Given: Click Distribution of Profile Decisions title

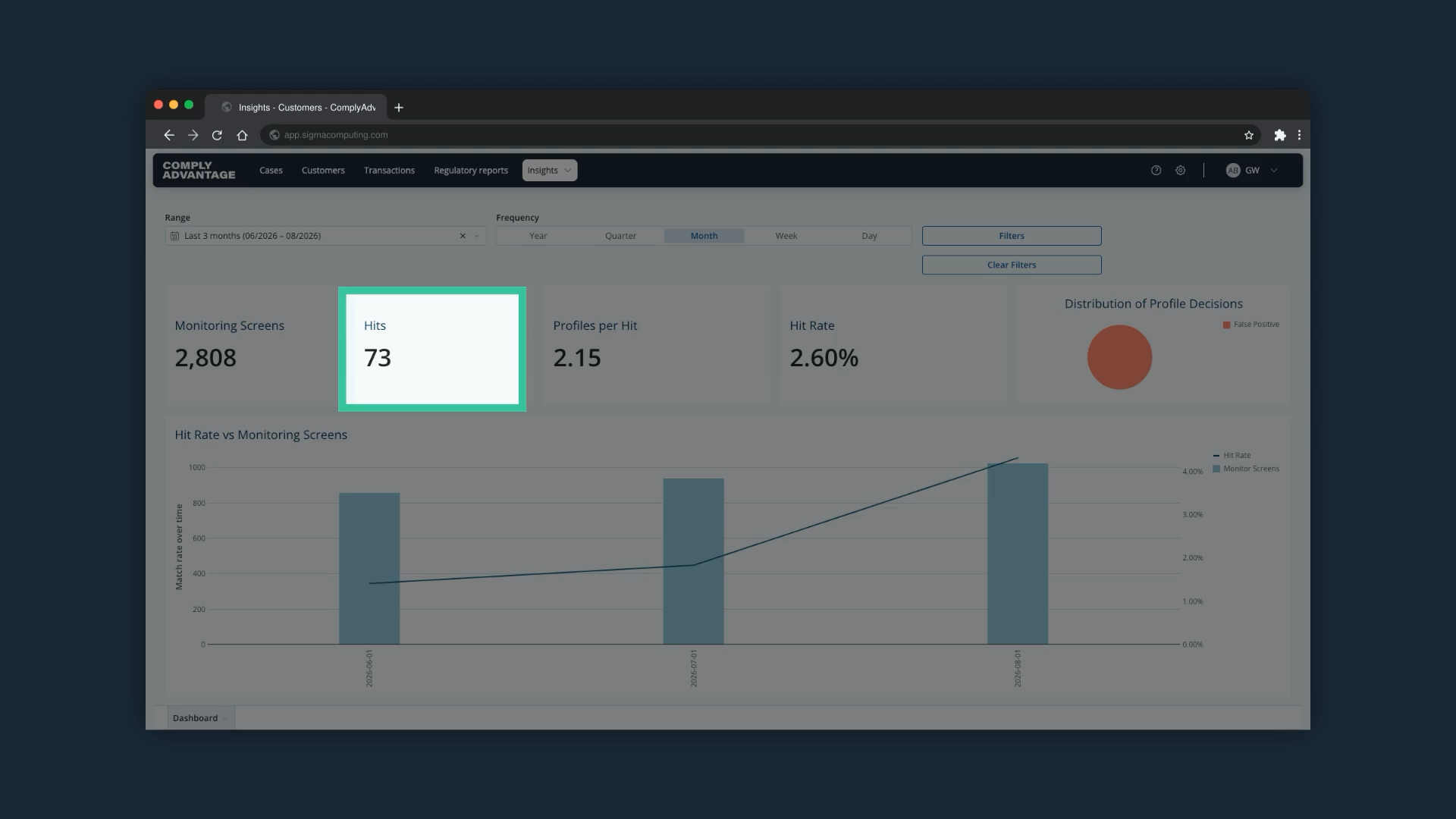Looking at the screenshot, I should 1153,303.
